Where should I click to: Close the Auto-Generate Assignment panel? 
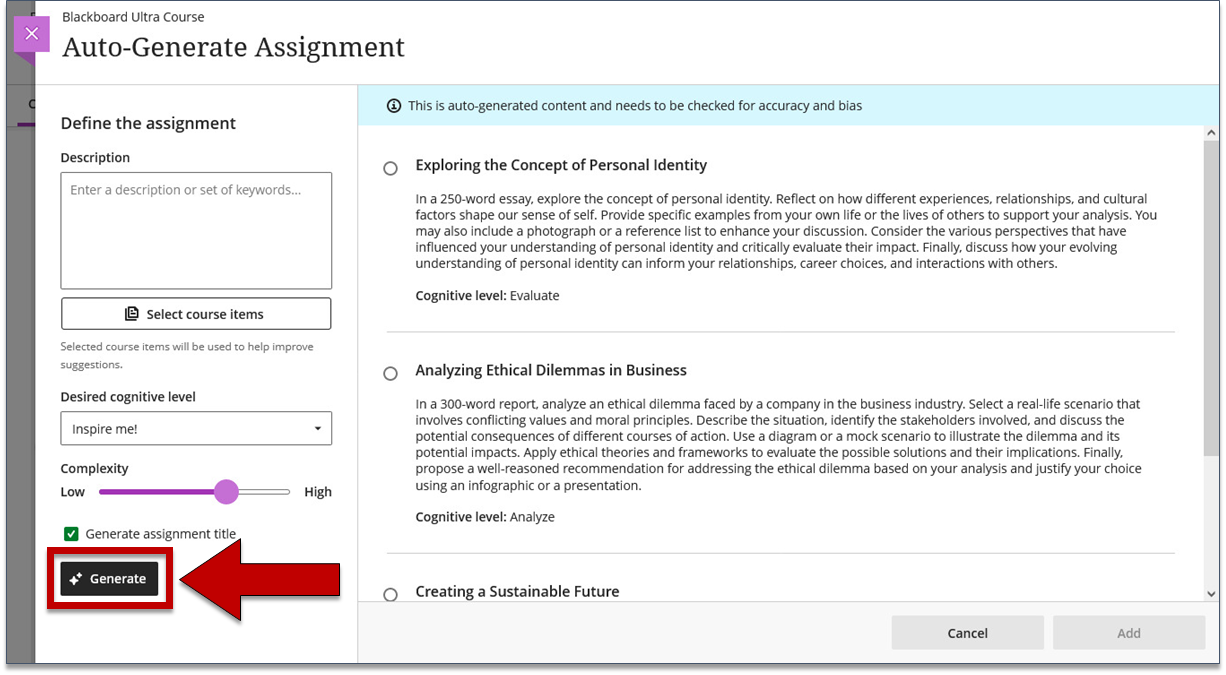point(31,34)
